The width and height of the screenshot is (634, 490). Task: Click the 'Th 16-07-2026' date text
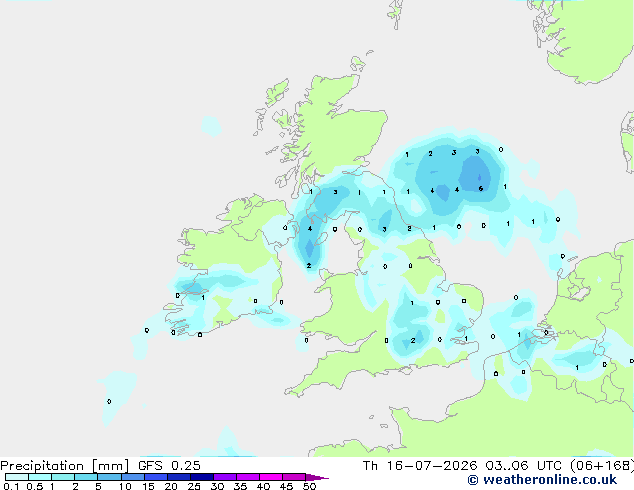pos(420,466)
